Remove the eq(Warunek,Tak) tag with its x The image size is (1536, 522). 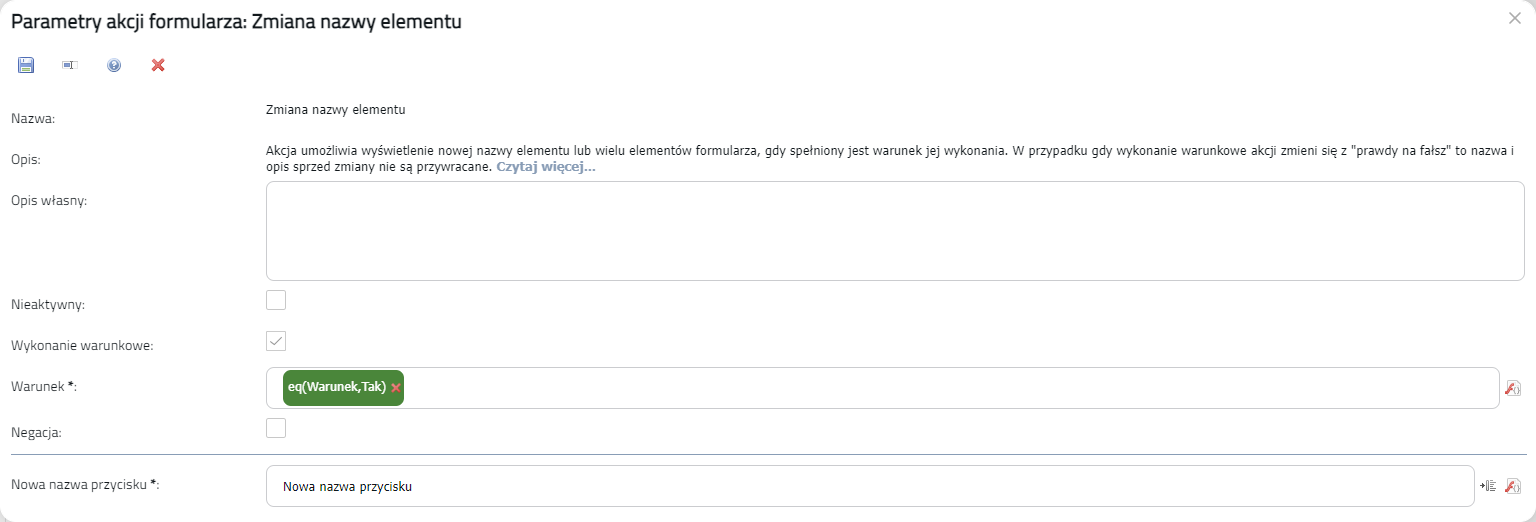[396, 388]
